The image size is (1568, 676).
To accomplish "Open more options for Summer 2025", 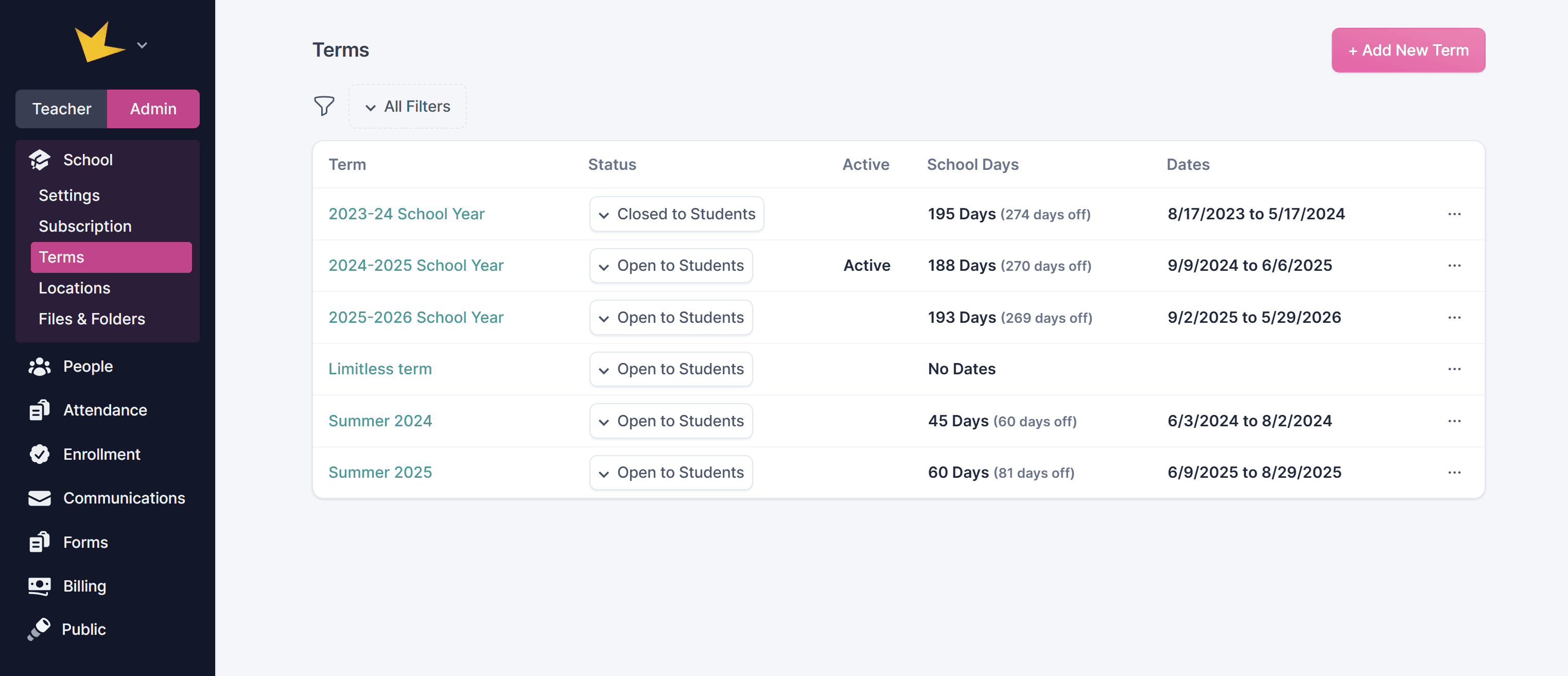I will tap(1455, 473).
